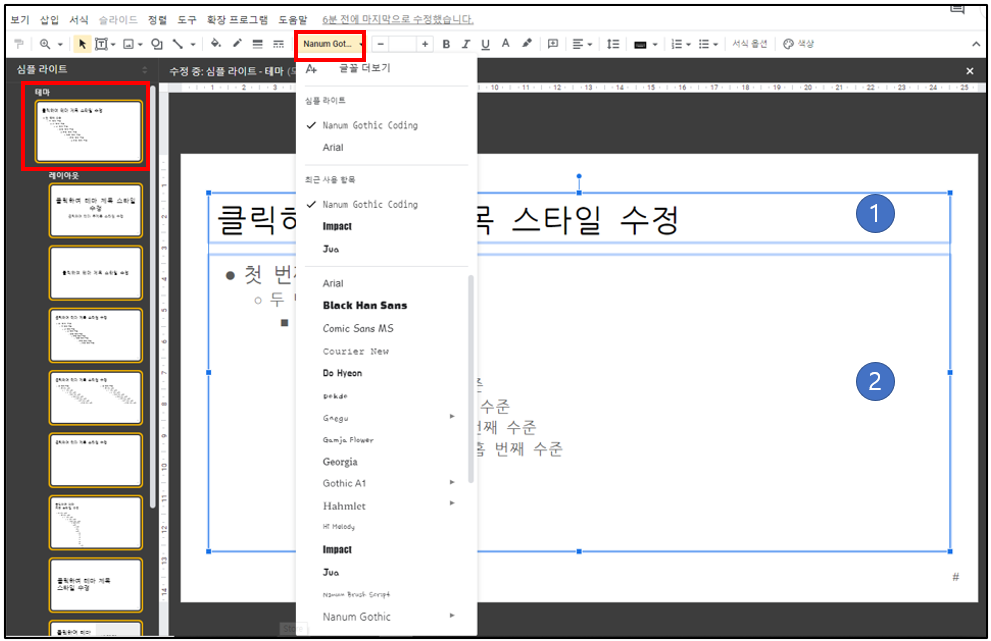Toggle underline formatting
Image resolution: width=991 pixels, height=641 pixels.
[485, 43]
